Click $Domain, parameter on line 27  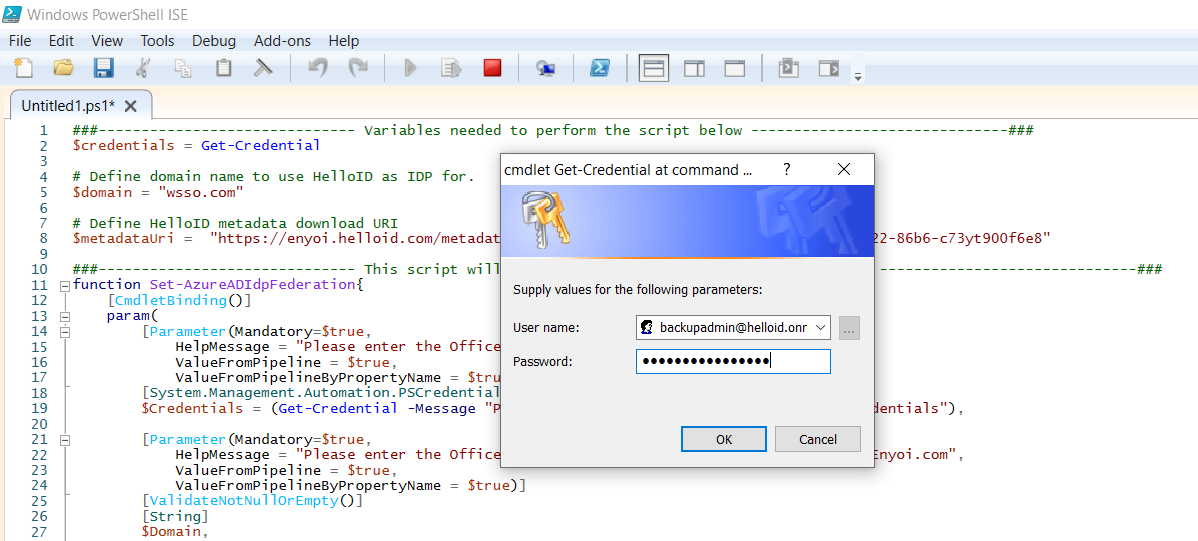[175, 532]
